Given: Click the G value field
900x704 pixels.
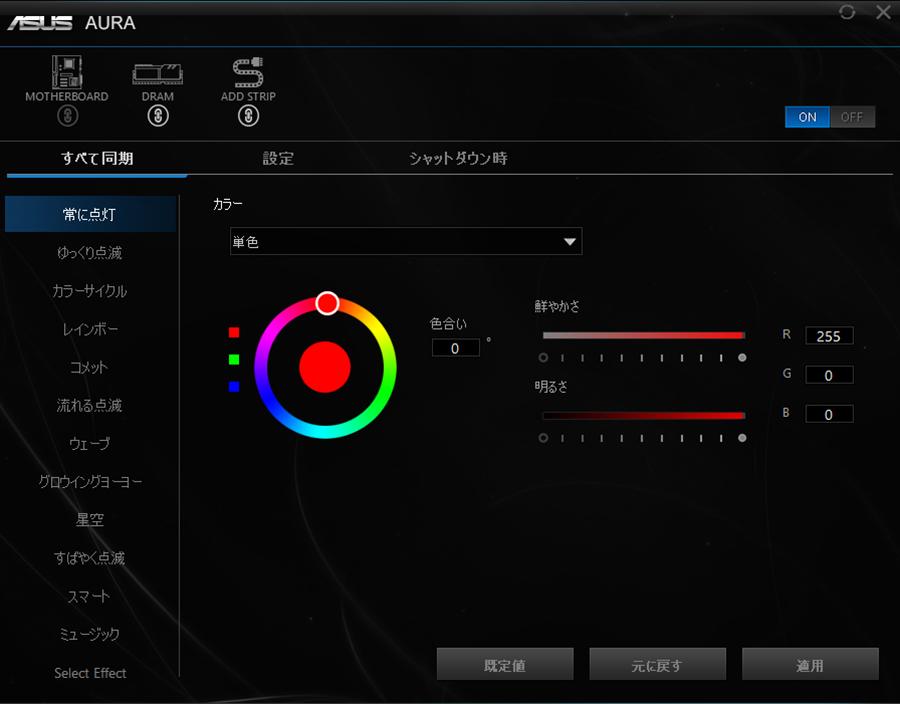Looking at the screenshot, I should (829, 375).
